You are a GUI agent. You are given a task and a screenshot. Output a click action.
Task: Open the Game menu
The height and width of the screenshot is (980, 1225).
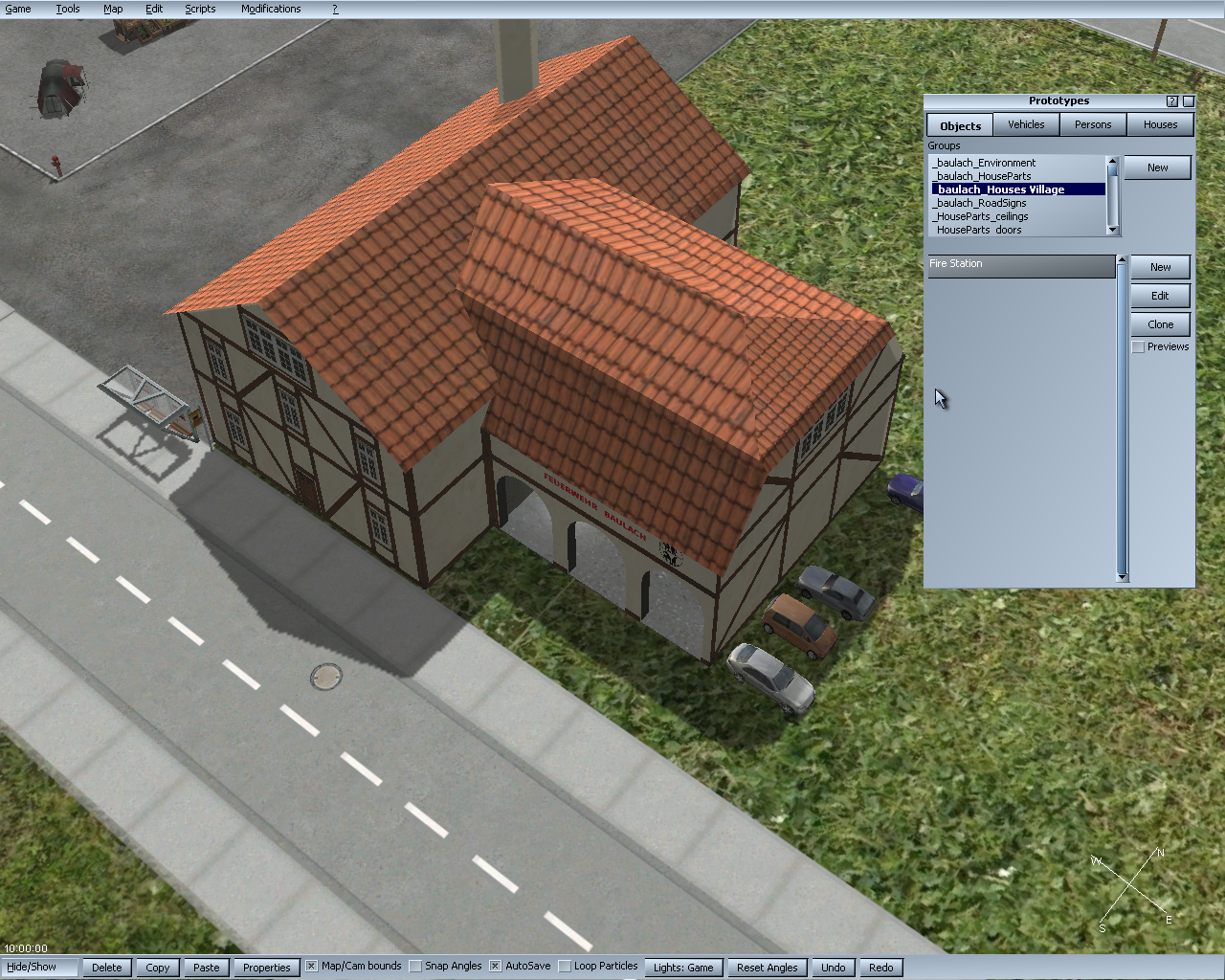pyautogui.click(x=18, y=9)
